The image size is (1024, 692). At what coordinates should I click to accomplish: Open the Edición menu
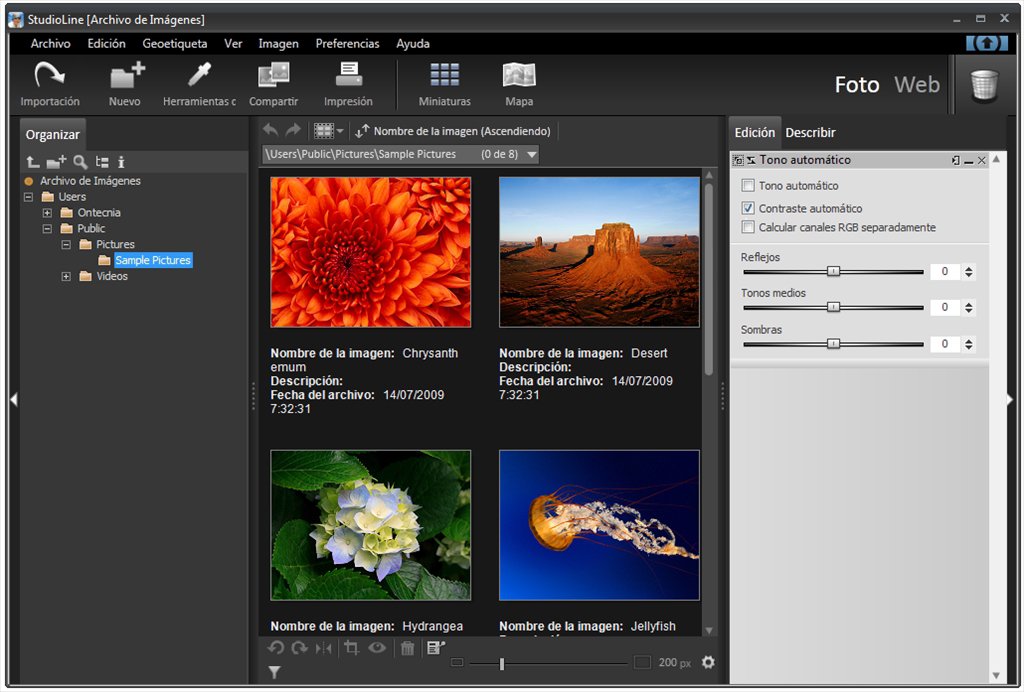pos(106,44)
